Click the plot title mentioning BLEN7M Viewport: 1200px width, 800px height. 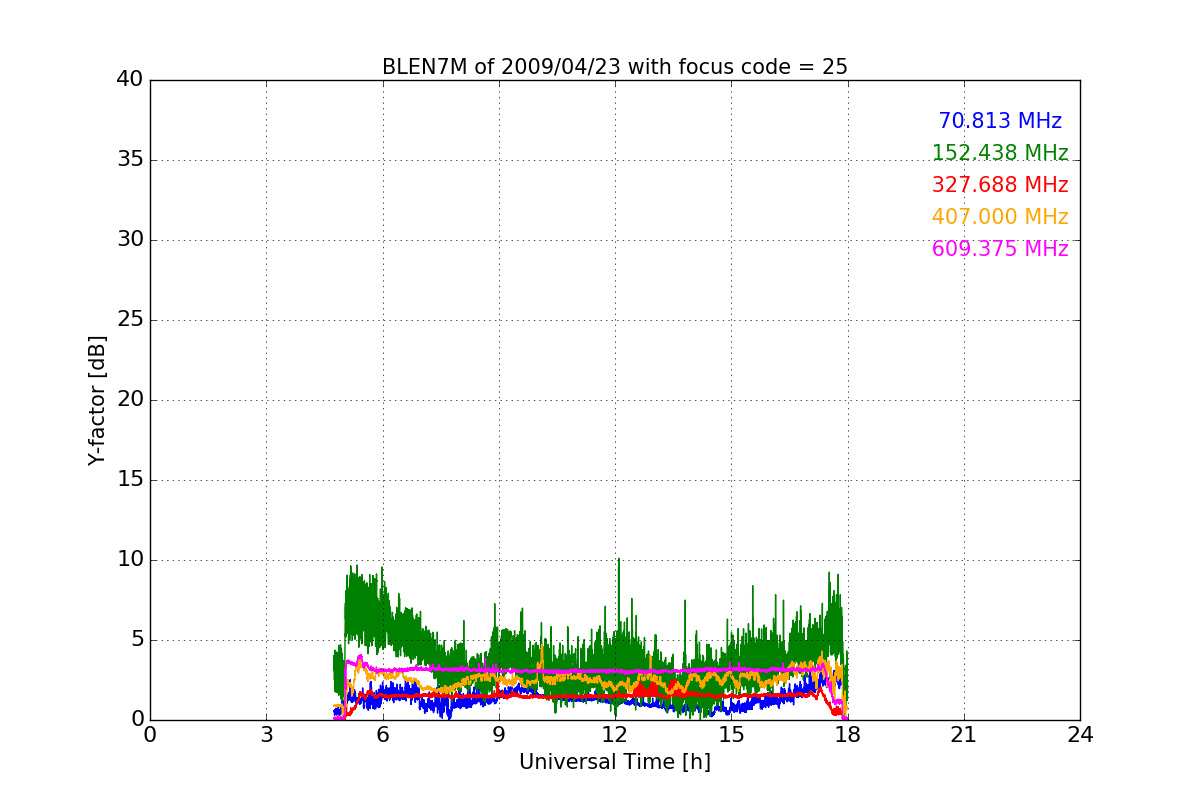pyautogui.click(x=615, y=67)
